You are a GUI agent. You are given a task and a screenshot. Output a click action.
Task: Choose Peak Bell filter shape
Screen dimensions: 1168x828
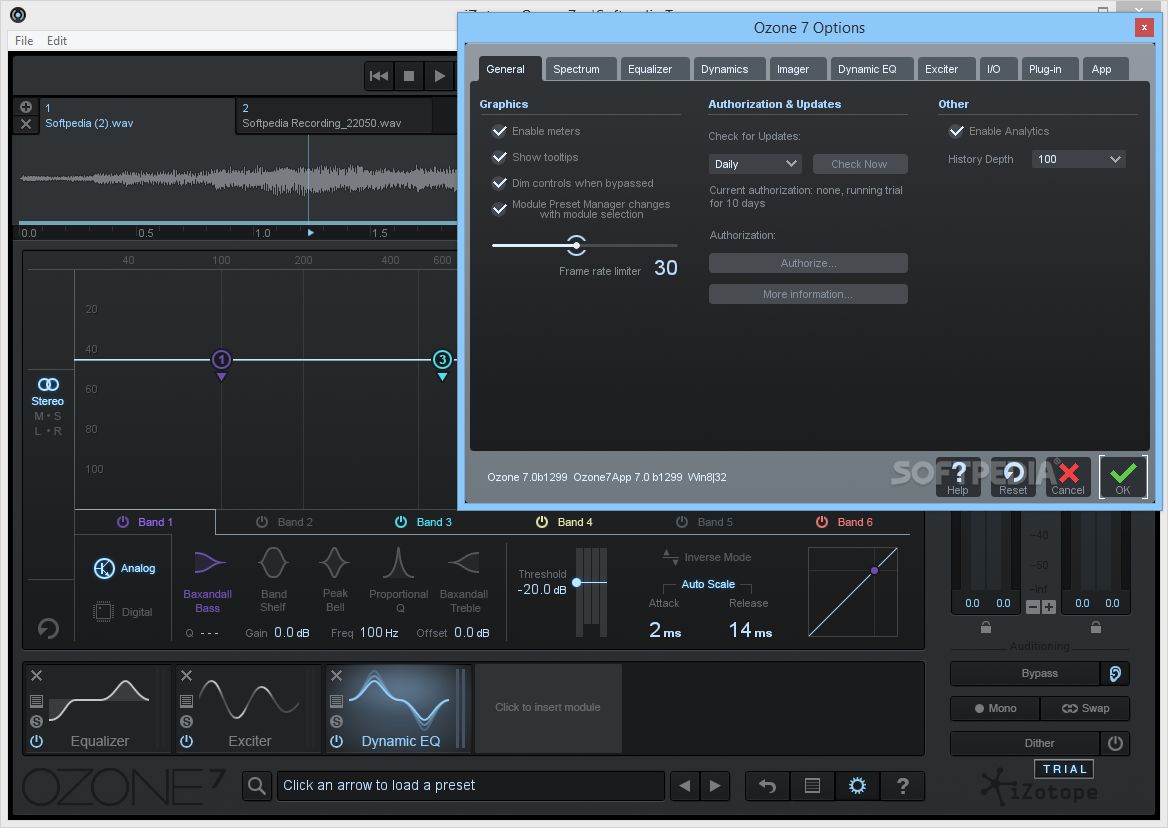[334, 581]
